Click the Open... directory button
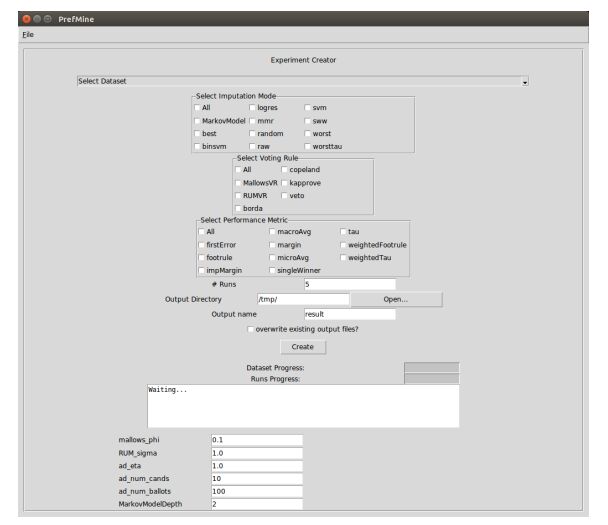608x525 pixels. [x=396, y=299]
